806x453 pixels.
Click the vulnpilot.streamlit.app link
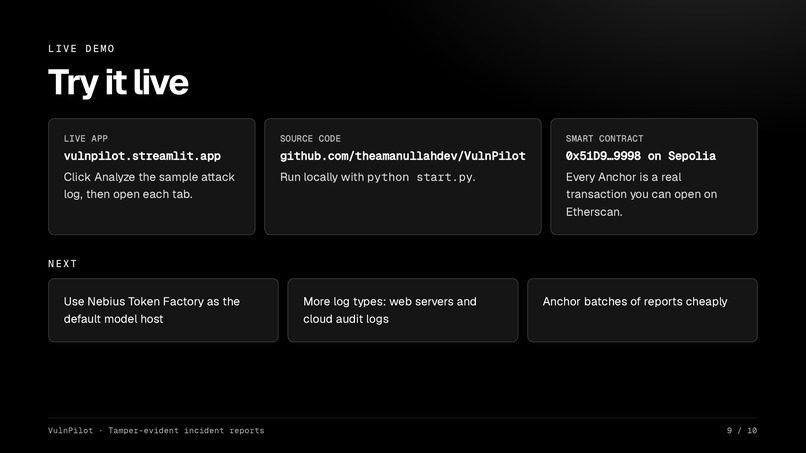pyautogui.click(x=142, y=156)
